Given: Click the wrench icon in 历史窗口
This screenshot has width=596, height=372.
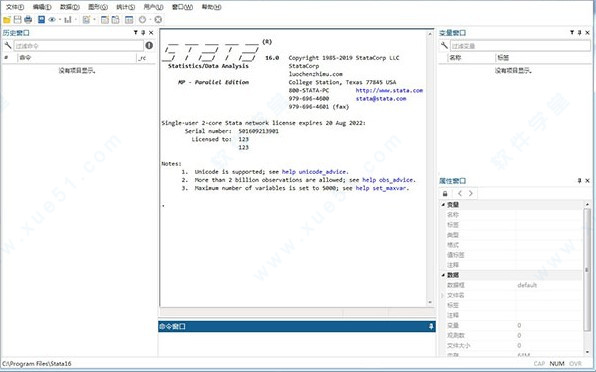Looking at the screenshot, I should [8, 46].
